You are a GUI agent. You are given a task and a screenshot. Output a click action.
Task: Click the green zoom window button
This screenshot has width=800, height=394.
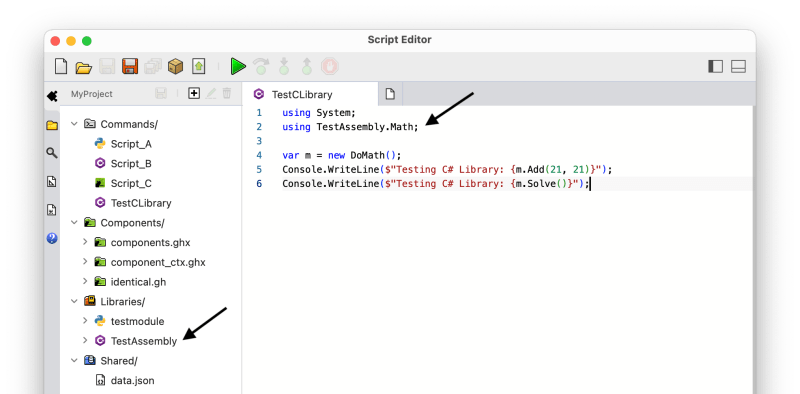[87, 41]
